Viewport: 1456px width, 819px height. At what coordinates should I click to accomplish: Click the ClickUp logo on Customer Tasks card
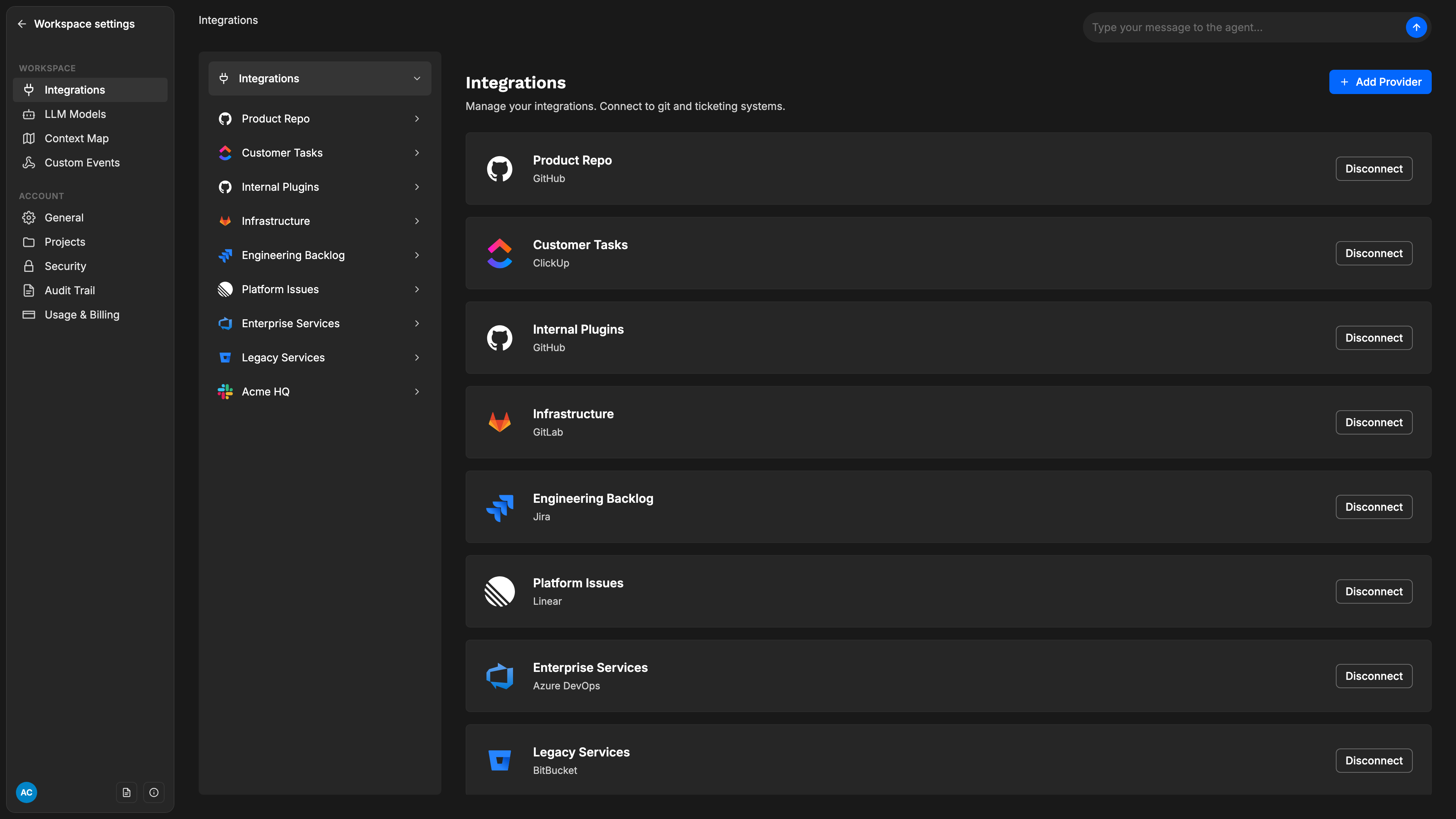500,253
